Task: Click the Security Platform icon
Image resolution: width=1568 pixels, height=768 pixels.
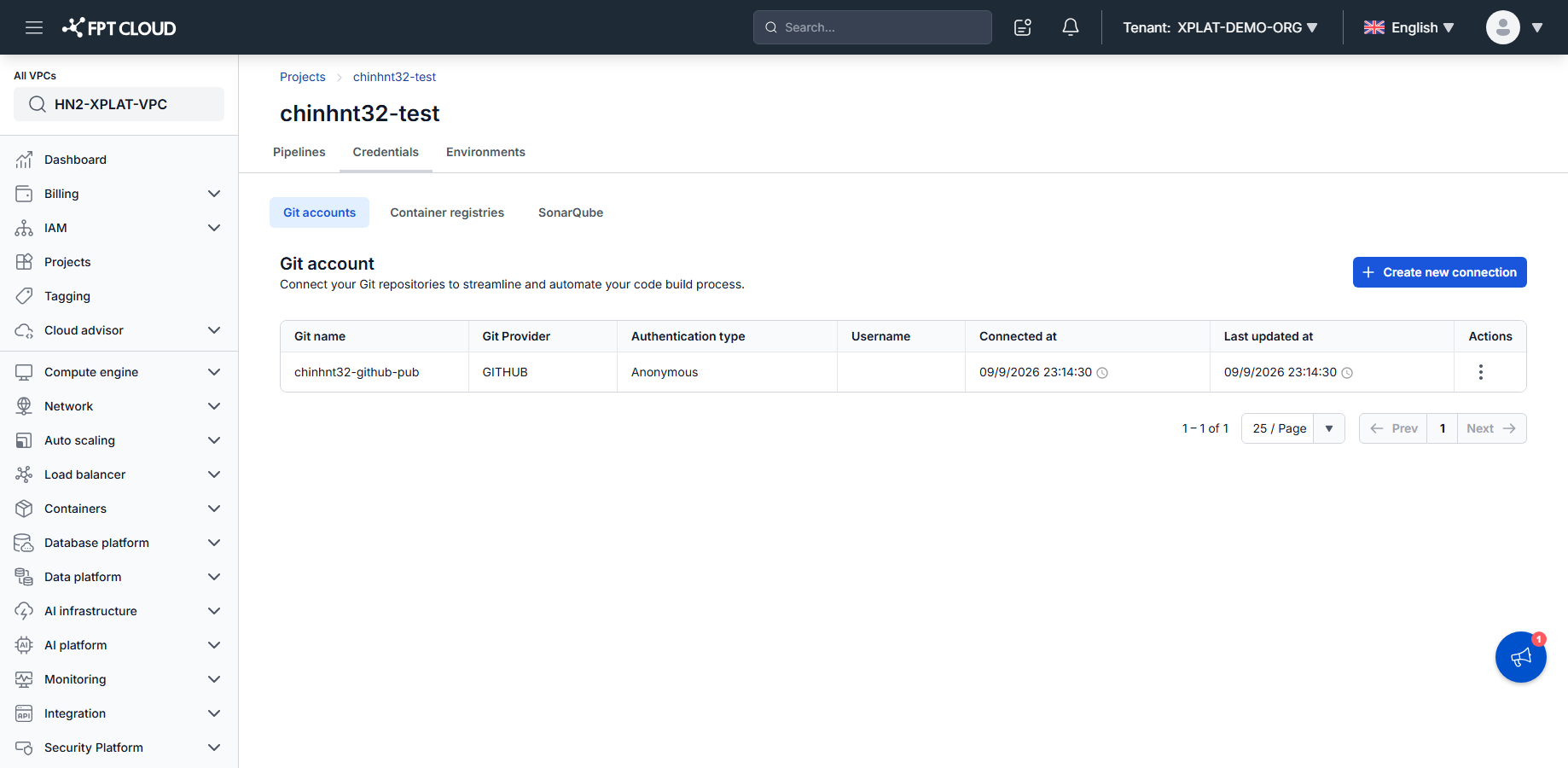Action: click(x=24, y=748)
